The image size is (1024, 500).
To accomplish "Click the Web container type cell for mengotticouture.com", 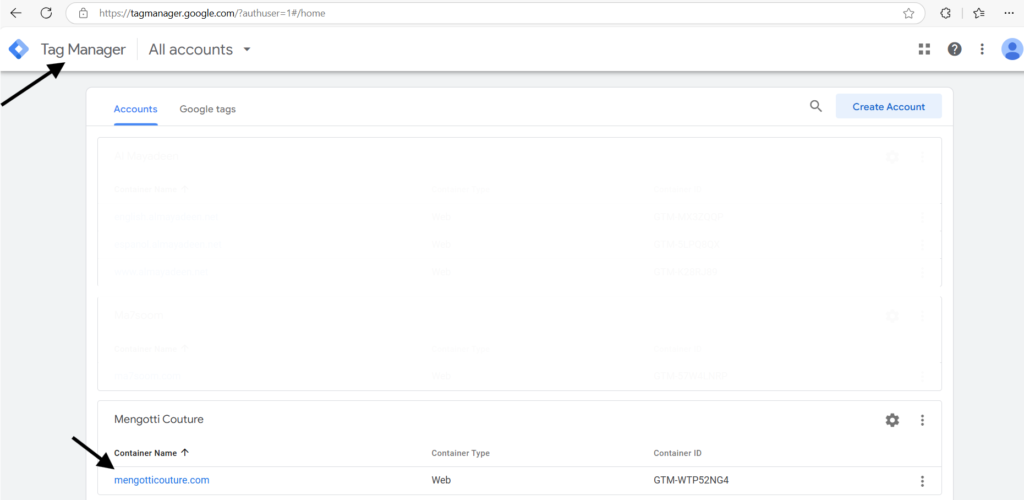I will coord(441,480).
